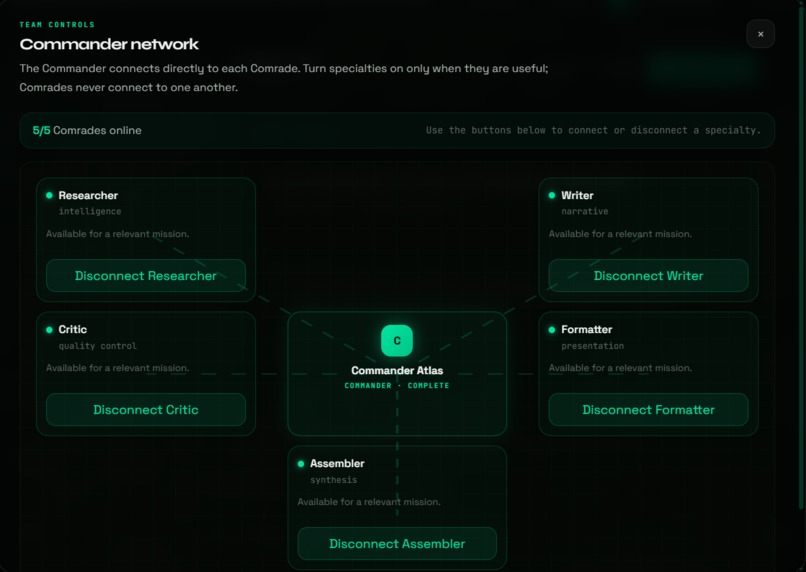Click the 'TEAM CONTROLS' label

click(x=57, y=25)
